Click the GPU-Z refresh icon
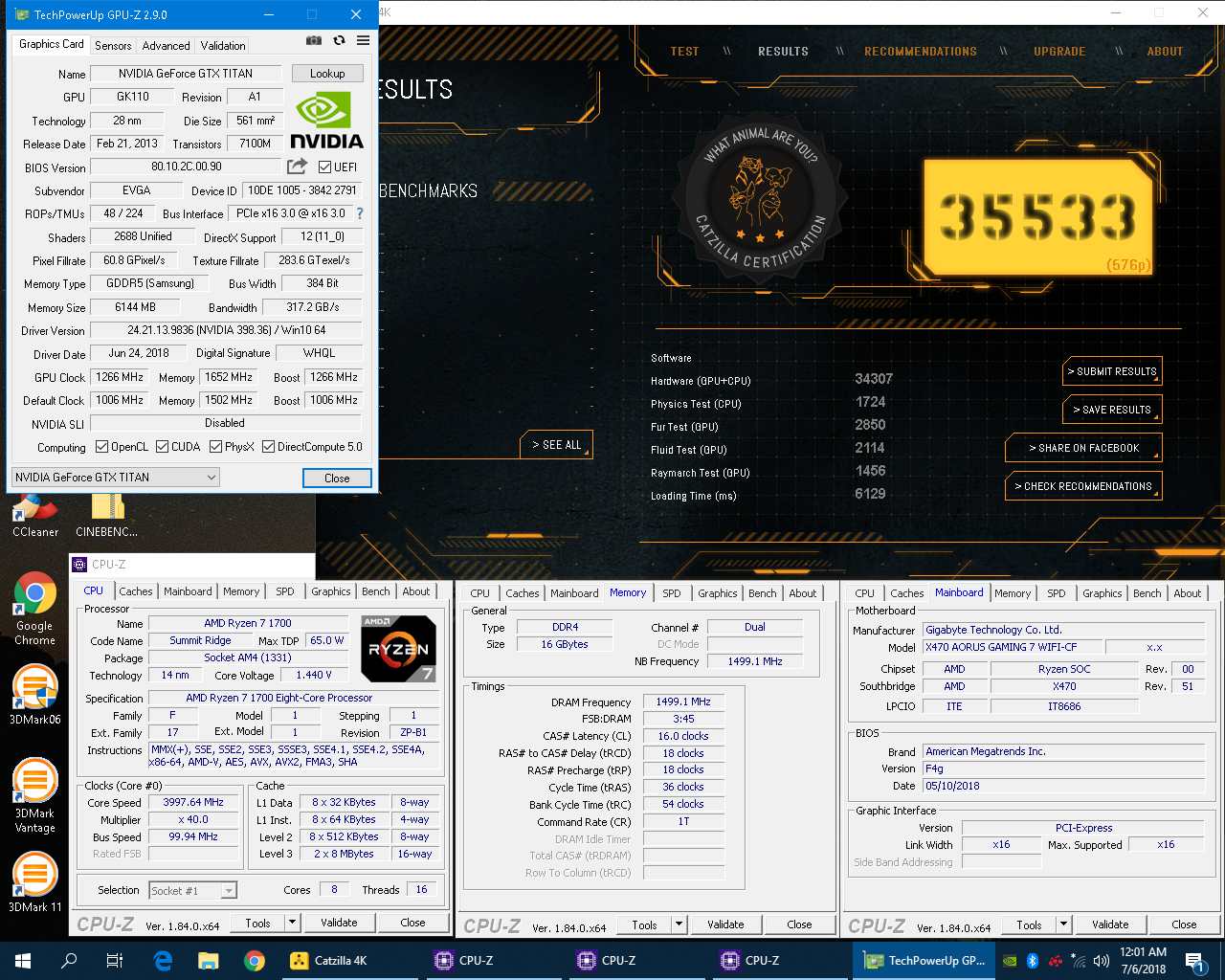The image size is (1225, 980). point(339,41)
